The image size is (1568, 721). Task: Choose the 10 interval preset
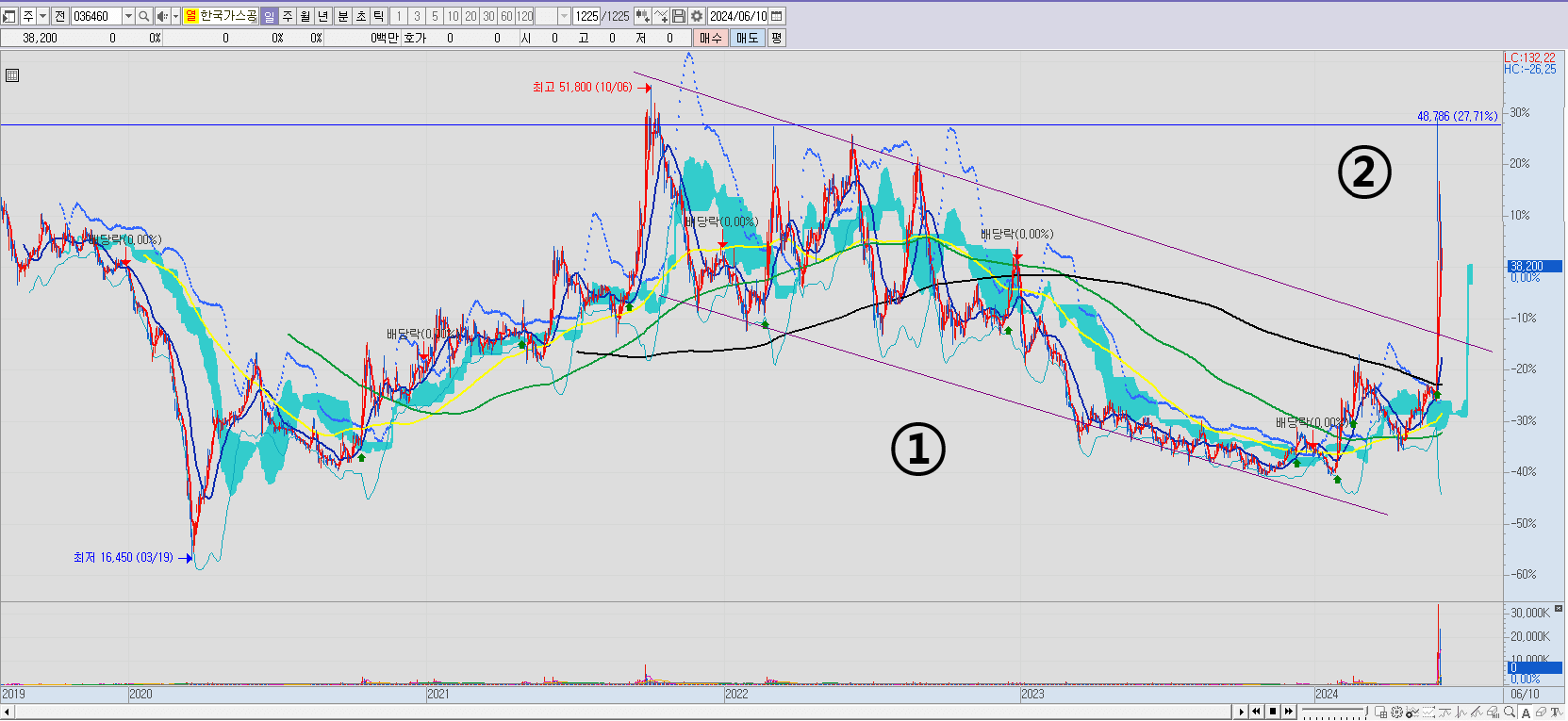tap(453, 16)
